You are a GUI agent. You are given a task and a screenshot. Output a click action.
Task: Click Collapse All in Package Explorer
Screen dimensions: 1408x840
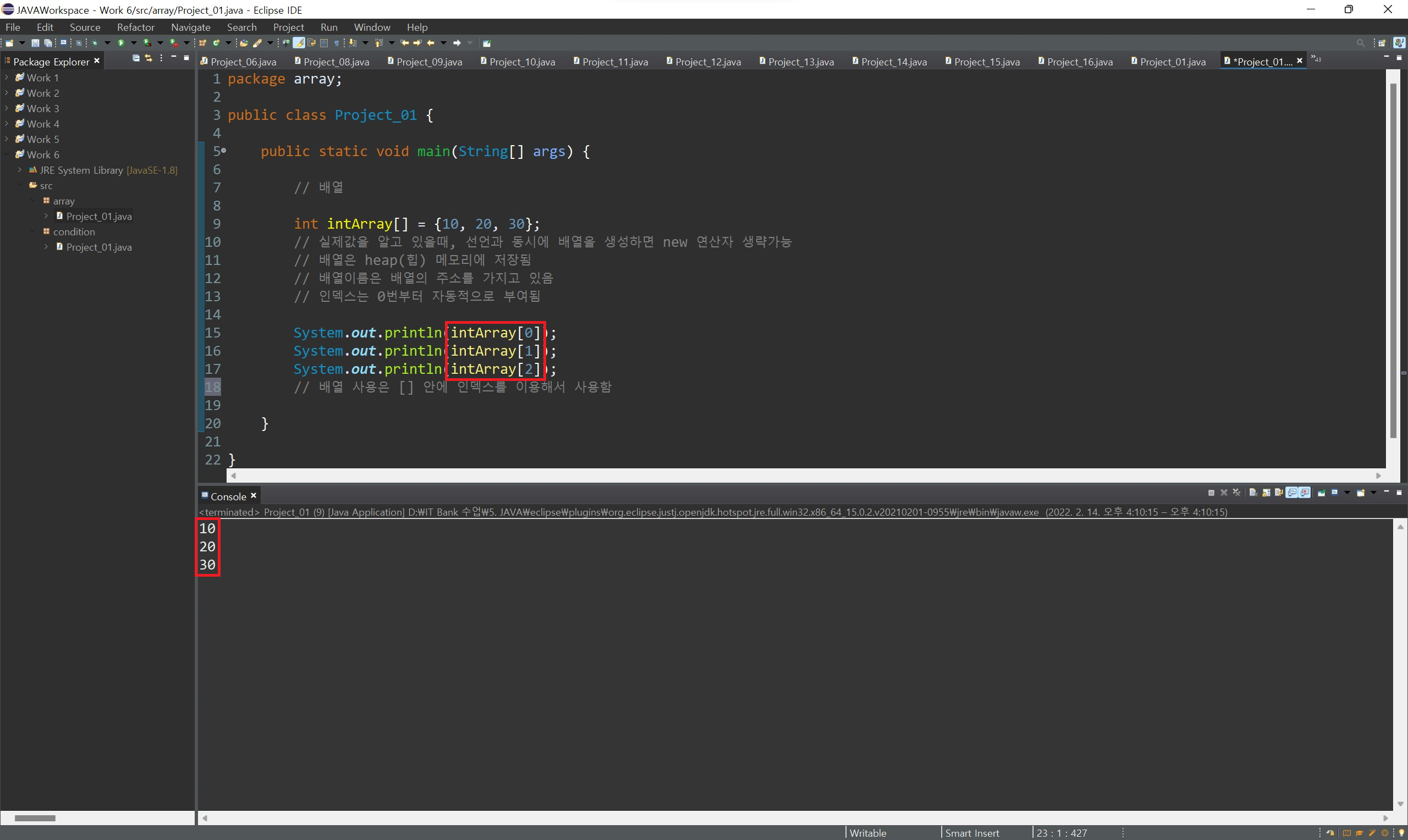pos(136,58)
